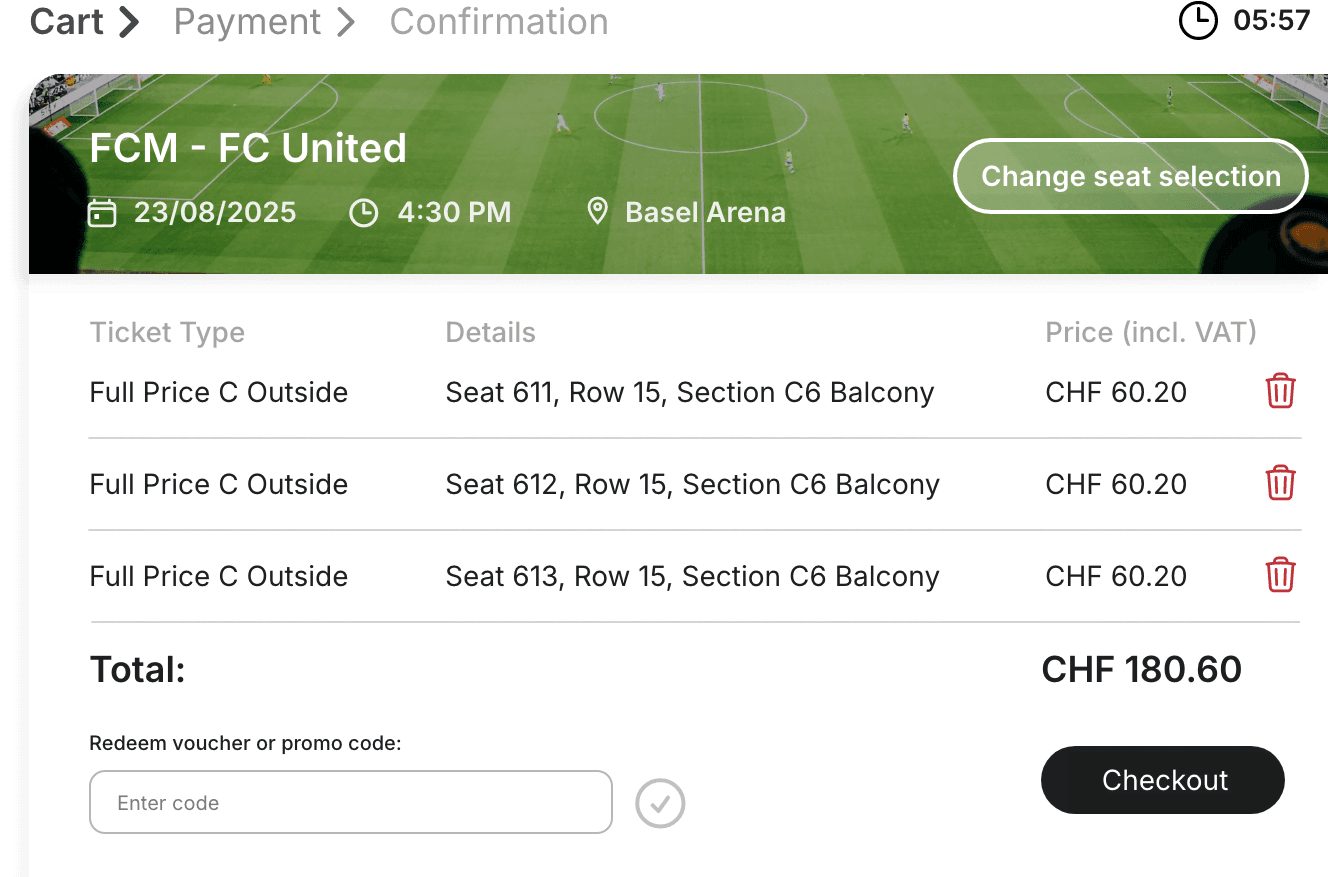Screen dimensions: 1328x877
Task: Focus the Enter code voucher field
Action: [x=350, y=802]
